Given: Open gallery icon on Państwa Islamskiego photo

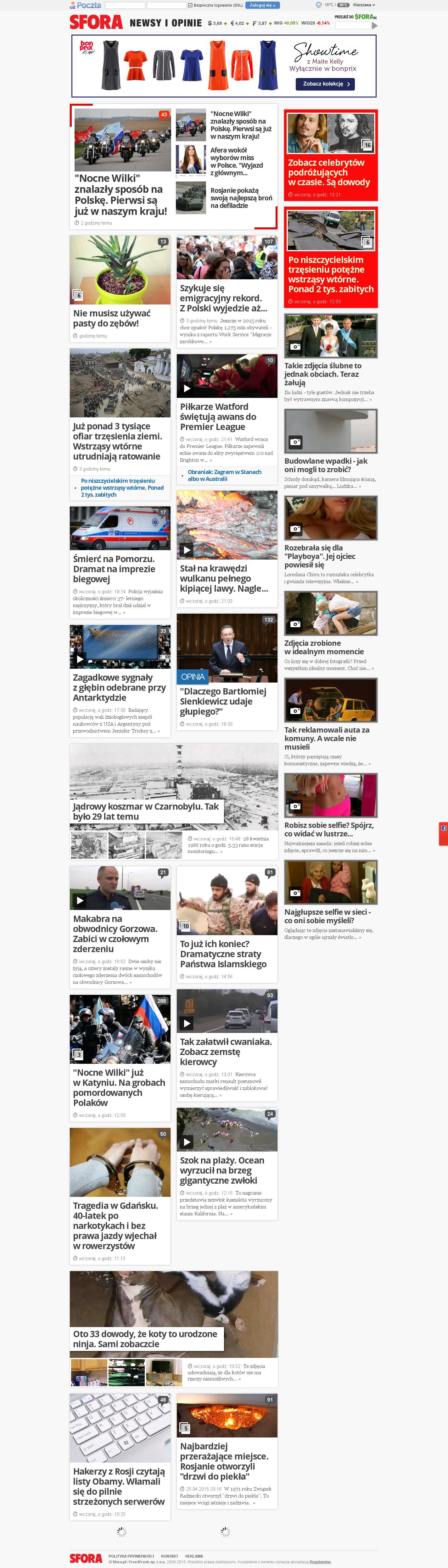Looking at the screenshot, I should click(x=185, y=926).
